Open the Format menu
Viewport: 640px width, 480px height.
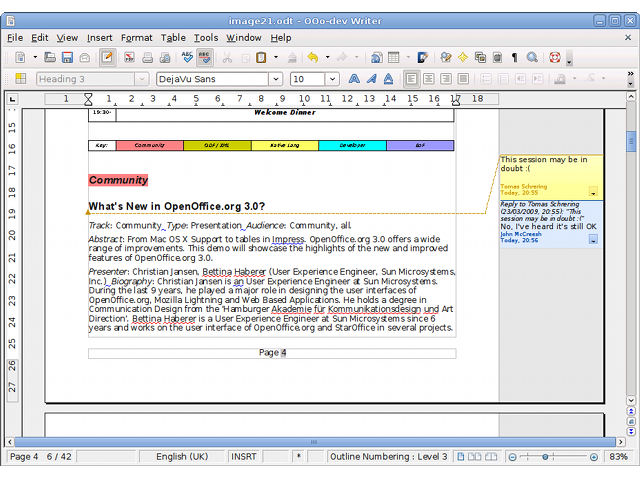point(136,38)
